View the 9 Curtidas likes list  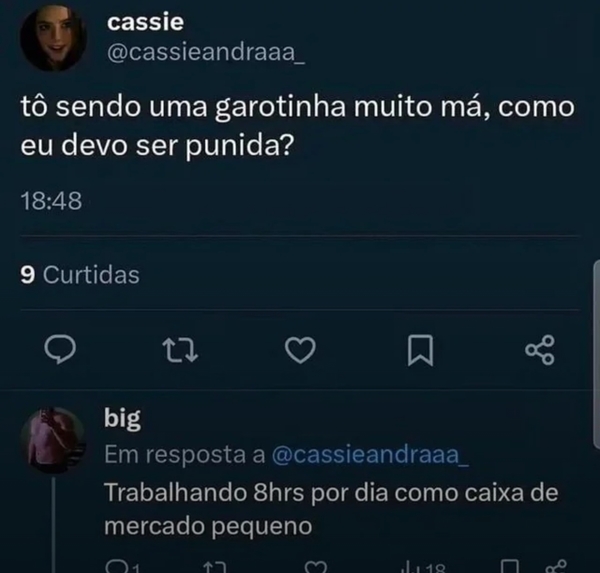tap(80, 274)
